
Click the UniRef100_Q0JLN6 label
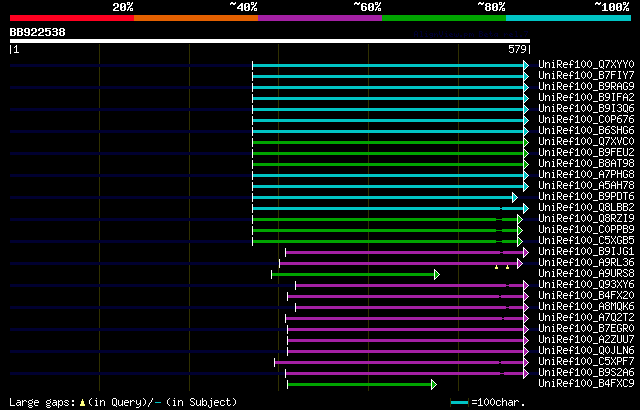pyautogui.click(x=586, y=351)
